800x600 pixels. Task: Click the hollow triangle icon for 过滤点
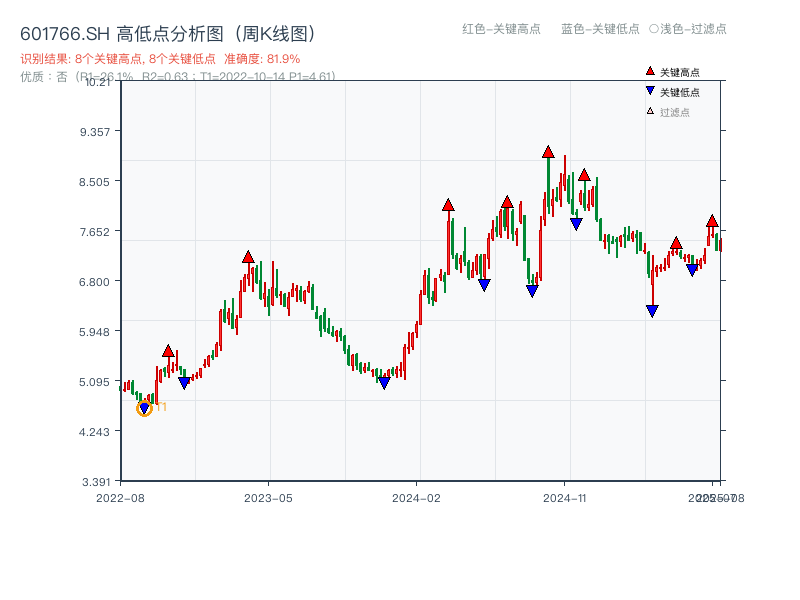[650, 111]
